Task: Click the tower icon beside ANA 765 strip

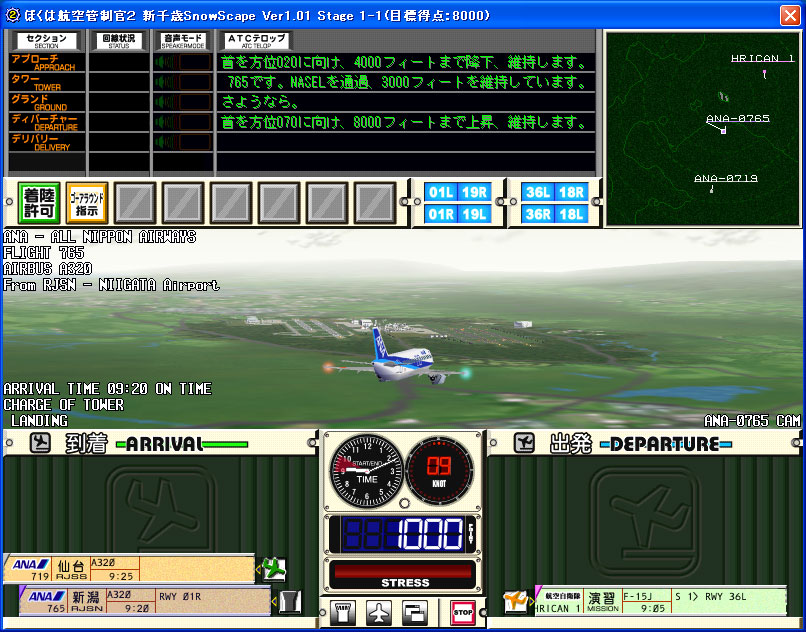Action: pos(290,601)
